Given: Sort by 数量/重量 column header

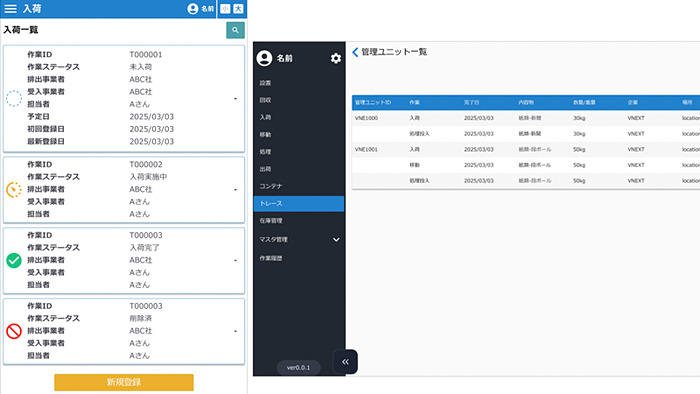Looking at the screenshot, I should point(584,103).
